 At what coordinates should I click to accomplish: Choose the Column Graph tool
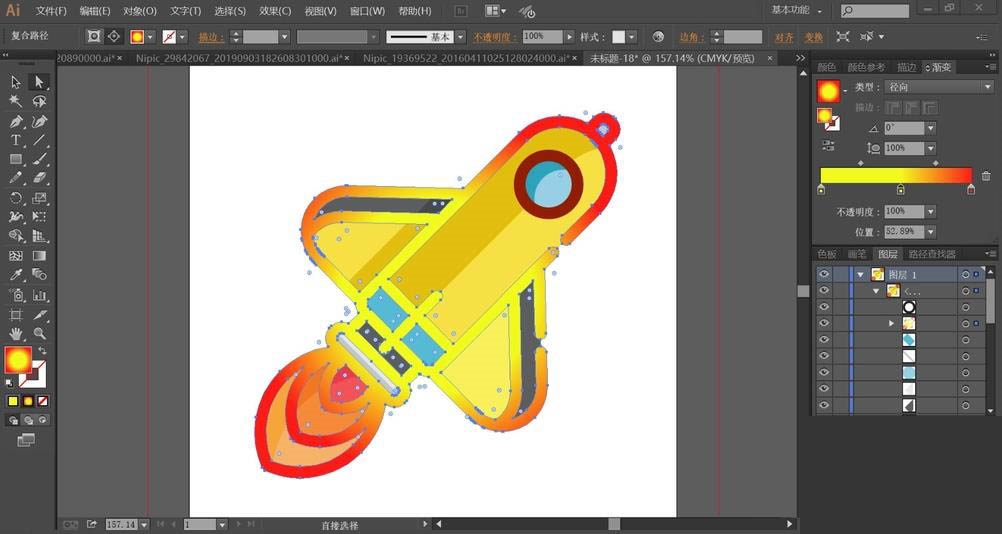click(x=40, y=295)
